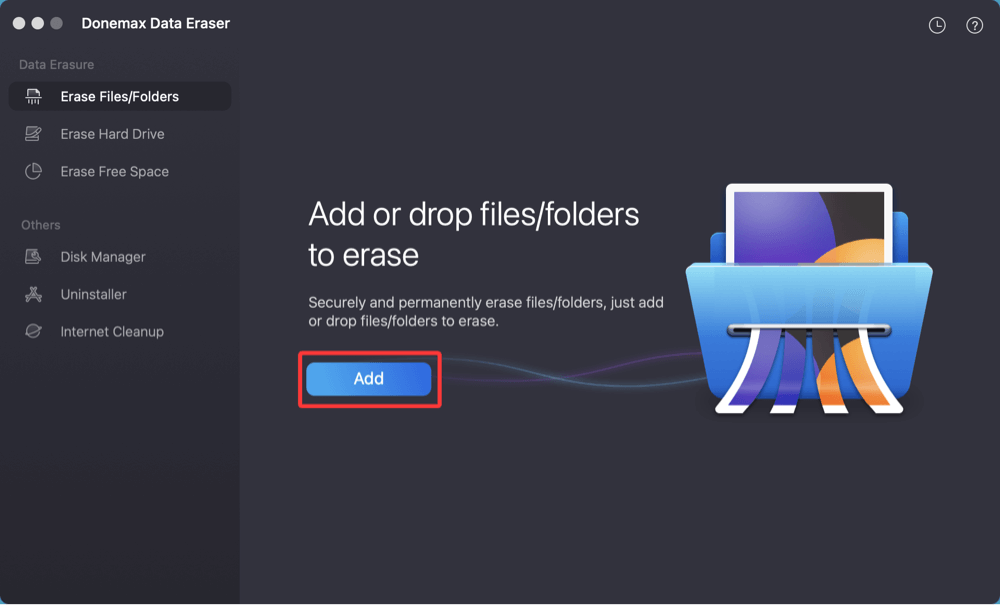Click the drive icon beside Erase Hard Drive
This screenshot has width=1000, height=605.
tap(34, 134)
